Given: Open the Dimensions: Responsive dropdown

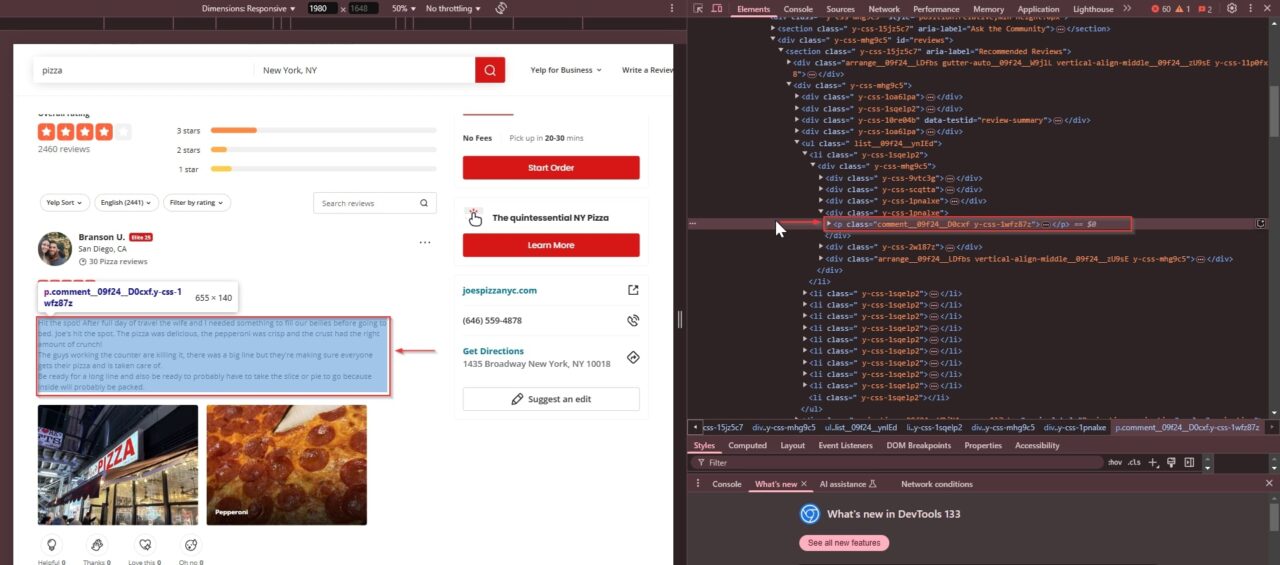Looking at the screenshot, I should coord(248,8).
